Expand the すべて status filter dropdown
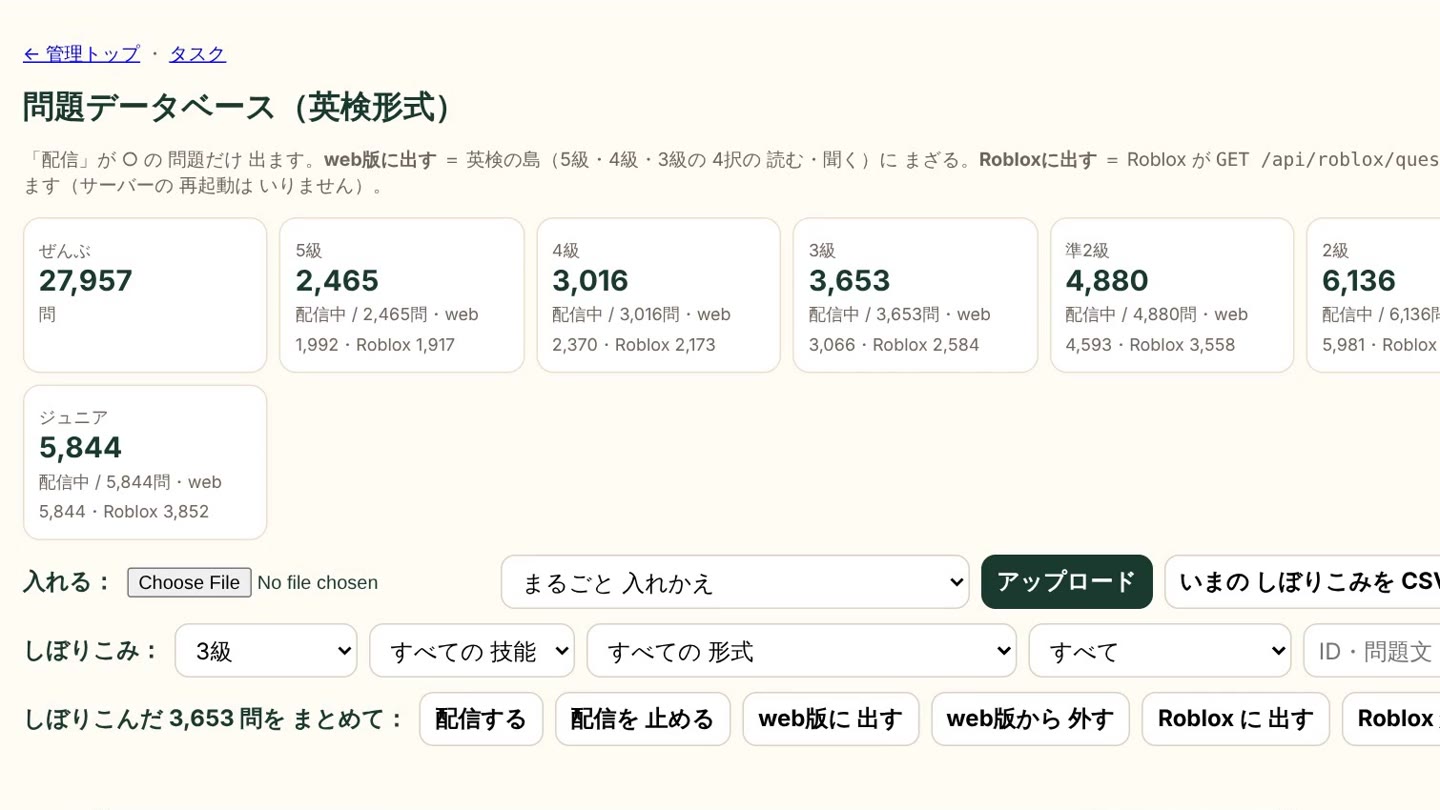The height and width of the screenshot is (810, 1440). click(x=1160, y=651)
